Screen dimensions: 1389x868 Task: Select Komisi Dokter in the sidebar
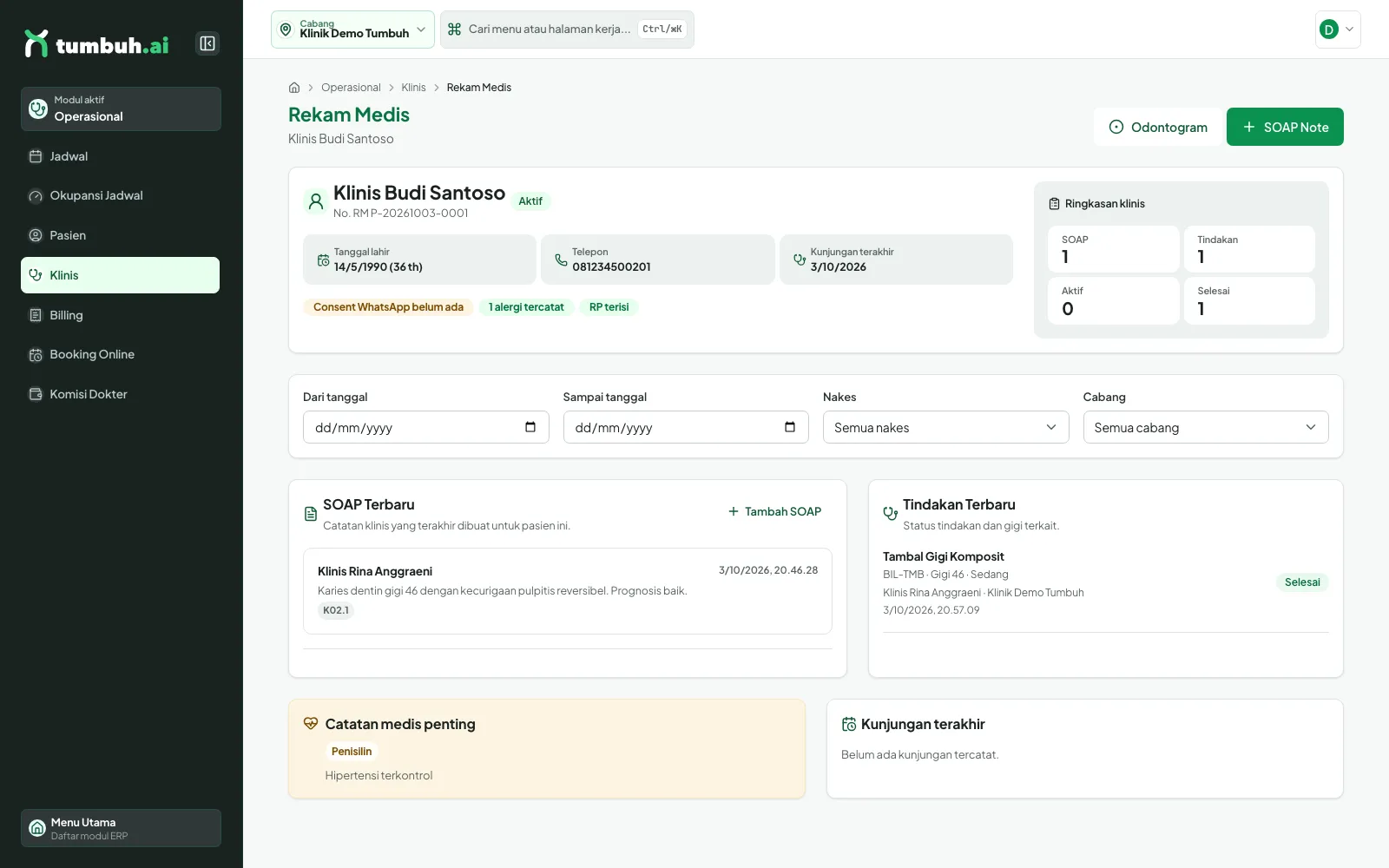pos(120,394)
